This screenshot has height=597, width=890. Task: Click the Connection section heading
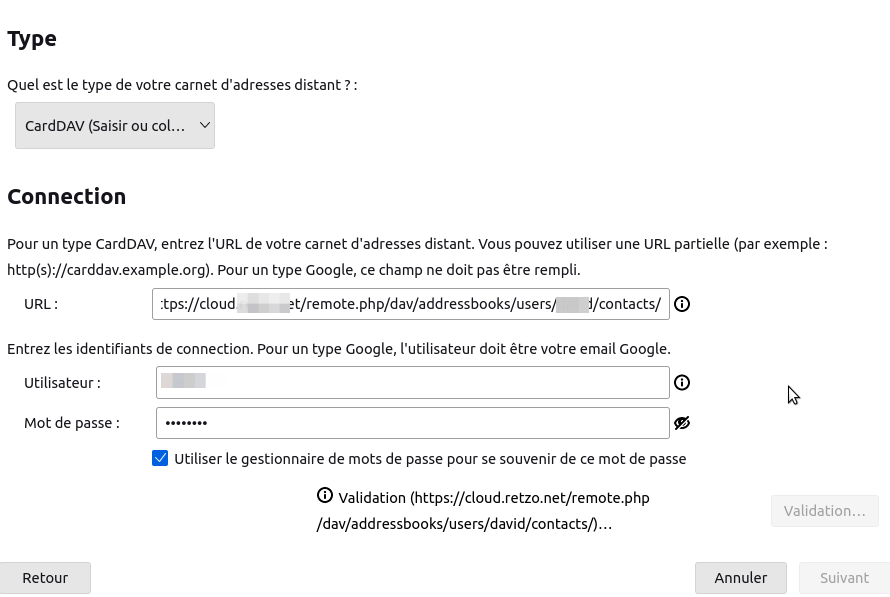[67, 196]
